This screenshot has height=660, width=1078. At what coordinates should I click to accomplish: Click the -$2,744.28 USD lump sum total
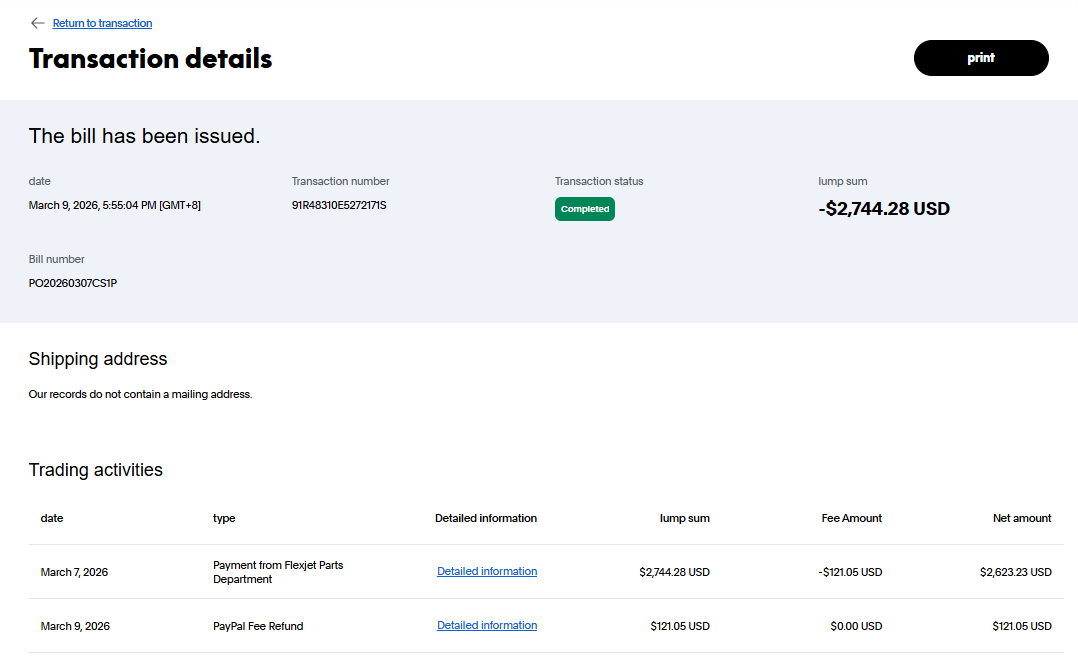[x=883, y=209]
